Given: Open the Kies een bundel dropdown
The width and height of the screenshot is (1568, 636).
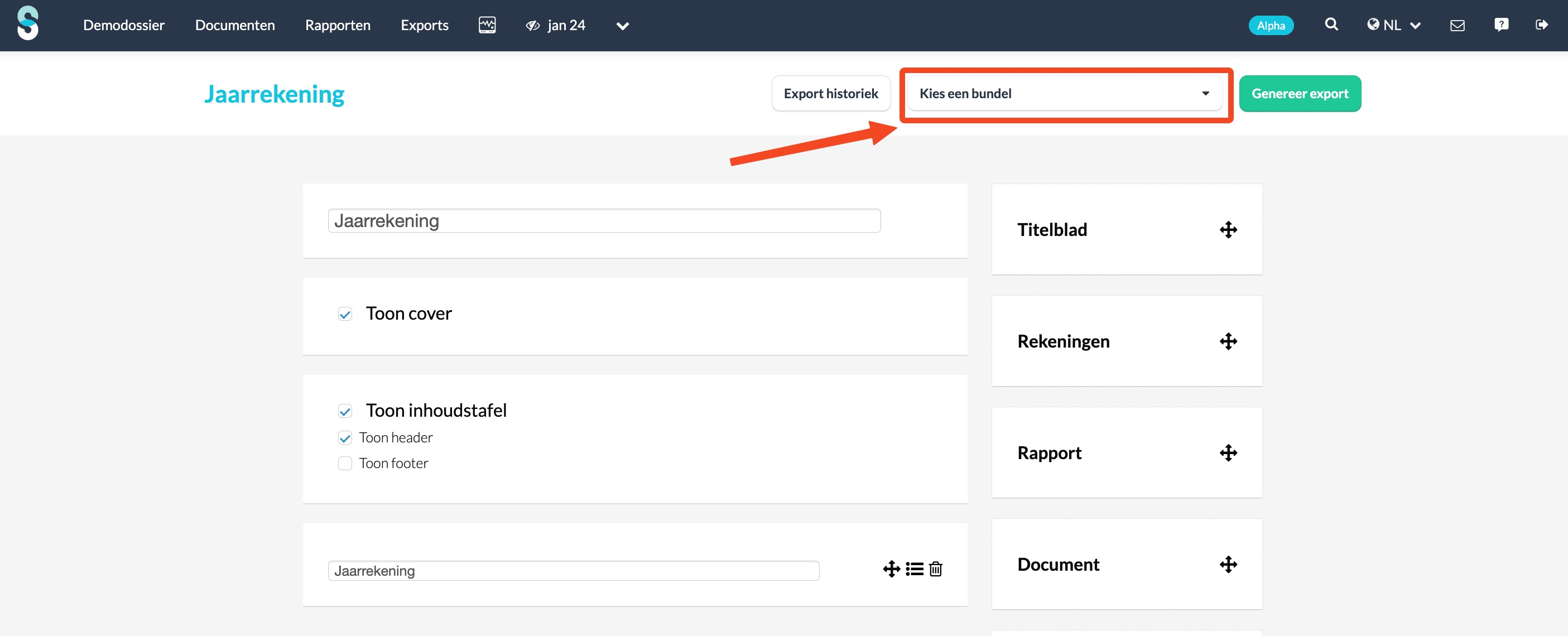Looking at the screenshot, I should 1064,94.
